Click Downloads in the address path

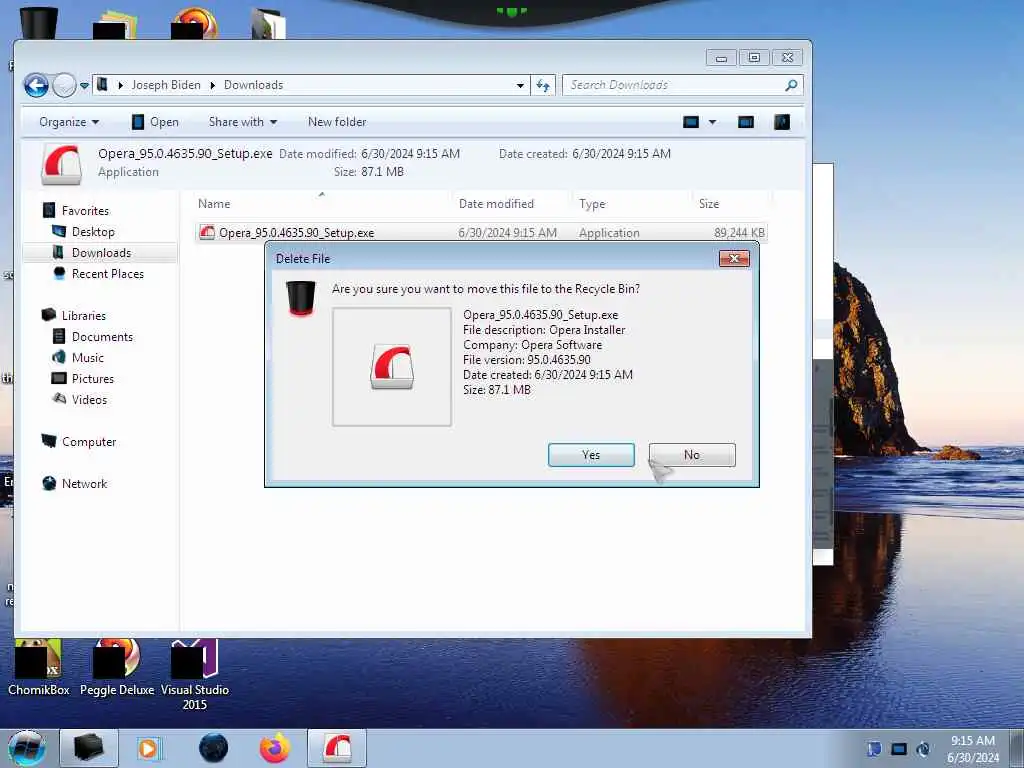click(253, 85)
